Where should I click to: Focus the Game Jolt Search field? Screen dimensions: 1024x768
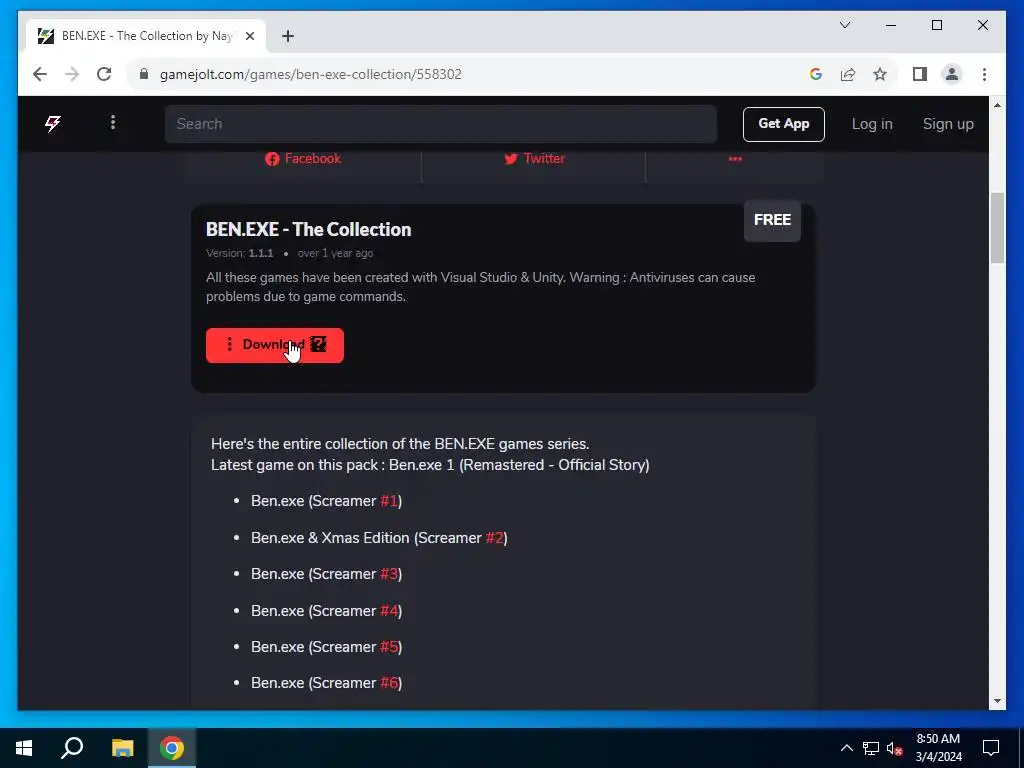pos(441,124)
